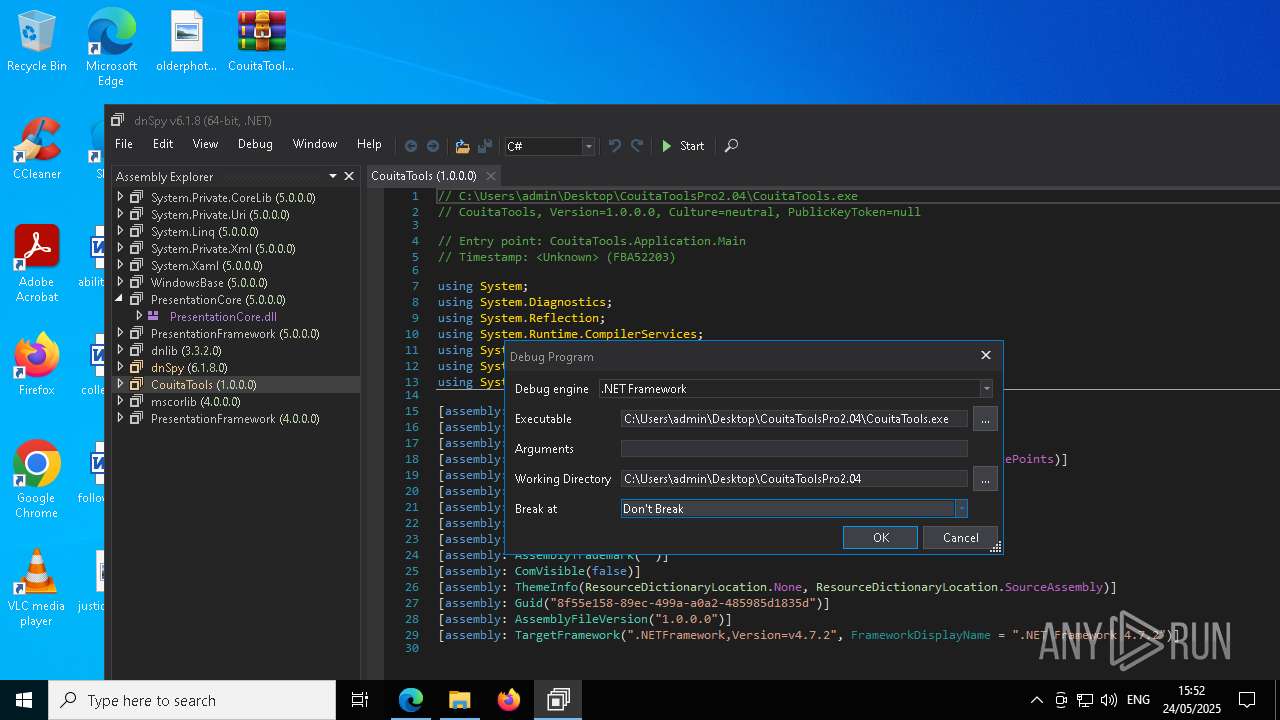The width and height of the screenshot is (1280, 720).
Task: Expand System.Private.CoreLib node
Action: (120, 198)
